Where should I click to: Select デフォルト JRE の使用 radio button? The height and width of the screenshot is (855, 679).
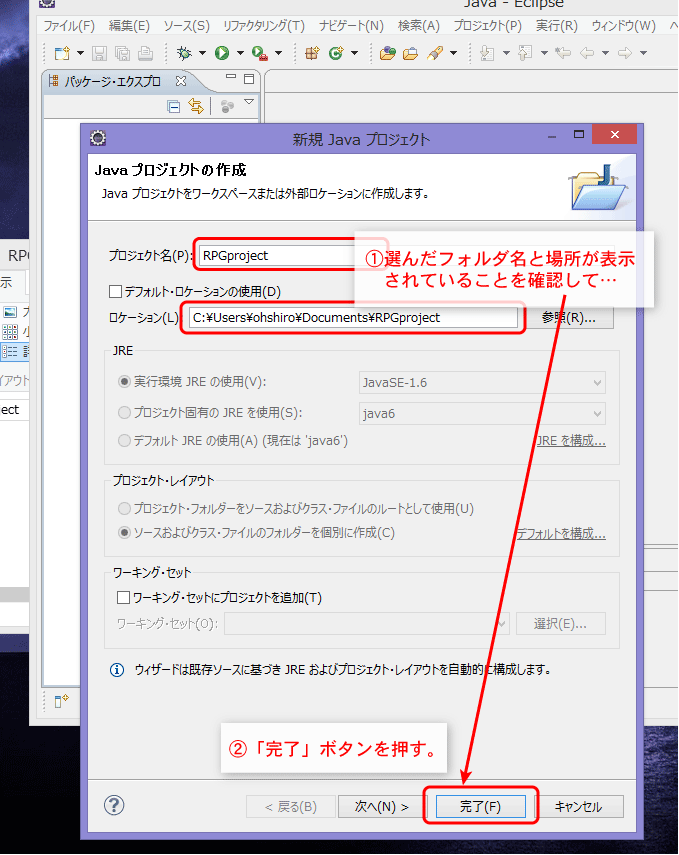pyautogui.click(x=124, y=440)
